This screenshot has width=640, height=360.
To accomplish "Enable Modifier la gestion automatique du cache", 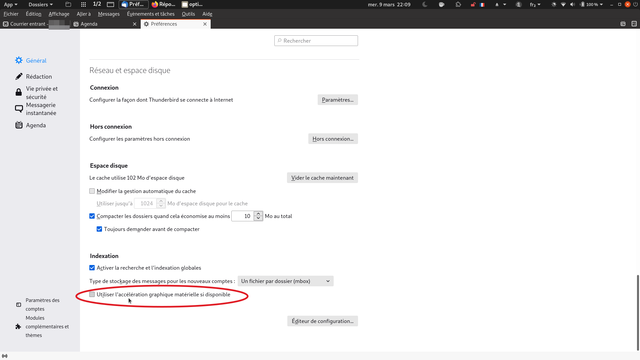I will click(x=92, y=191).
